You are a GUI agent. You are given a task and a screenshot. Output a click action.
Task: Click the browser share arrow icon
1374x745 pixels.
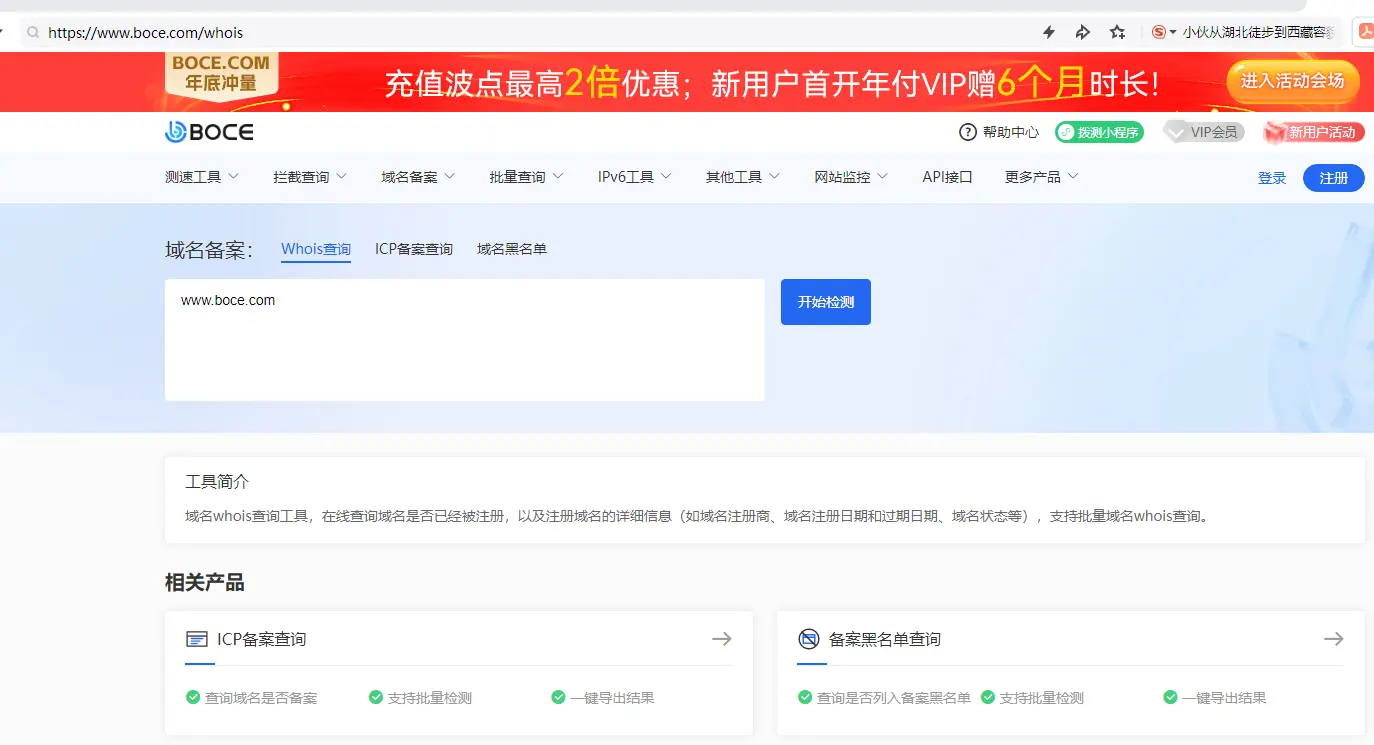pyautogui.click(x=1082, y=32)
